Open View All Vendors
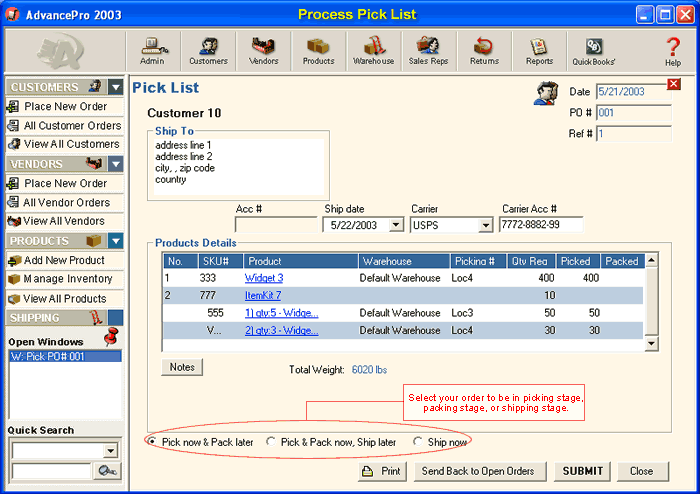 (x=64, y=221)
